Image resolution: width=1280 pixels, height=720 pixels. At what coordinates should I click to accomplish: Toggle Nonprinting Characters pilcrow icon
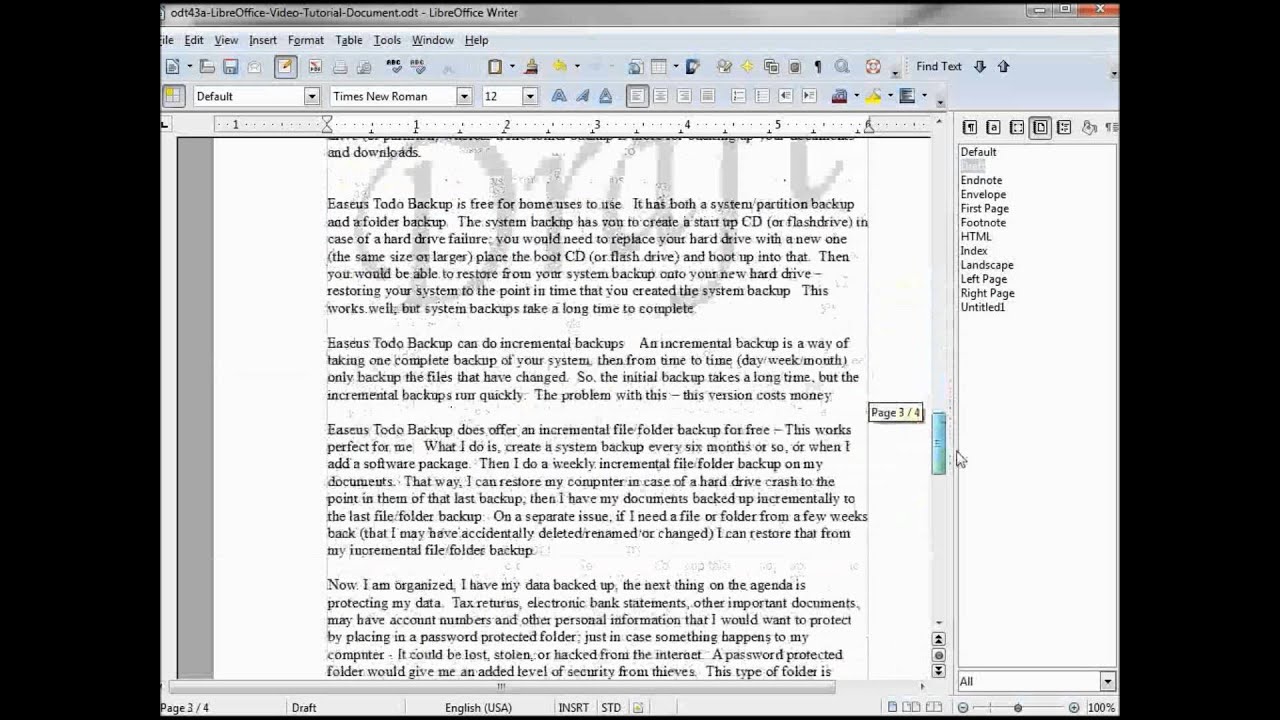click(x=817, y=67)
